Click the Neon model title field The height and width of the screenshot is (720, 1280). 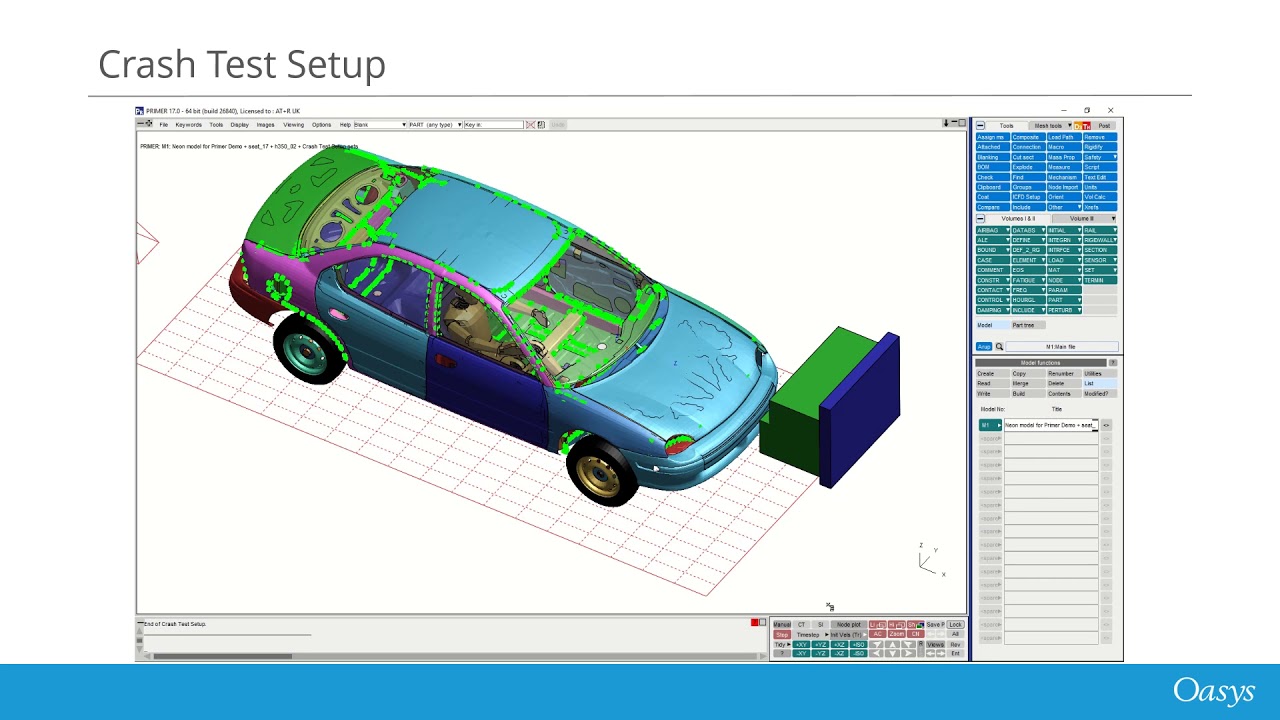pos(1051,425)
